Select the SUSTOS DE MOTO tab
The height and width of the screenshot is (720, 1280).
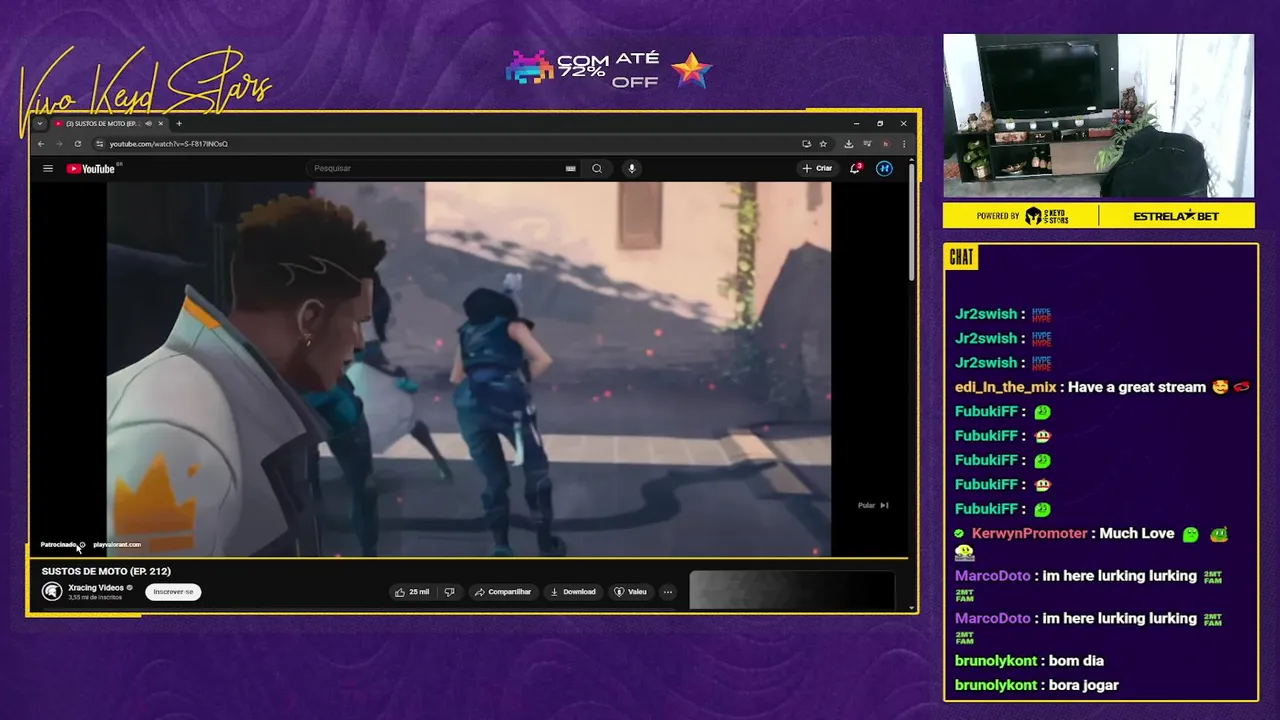pos(108,124)
